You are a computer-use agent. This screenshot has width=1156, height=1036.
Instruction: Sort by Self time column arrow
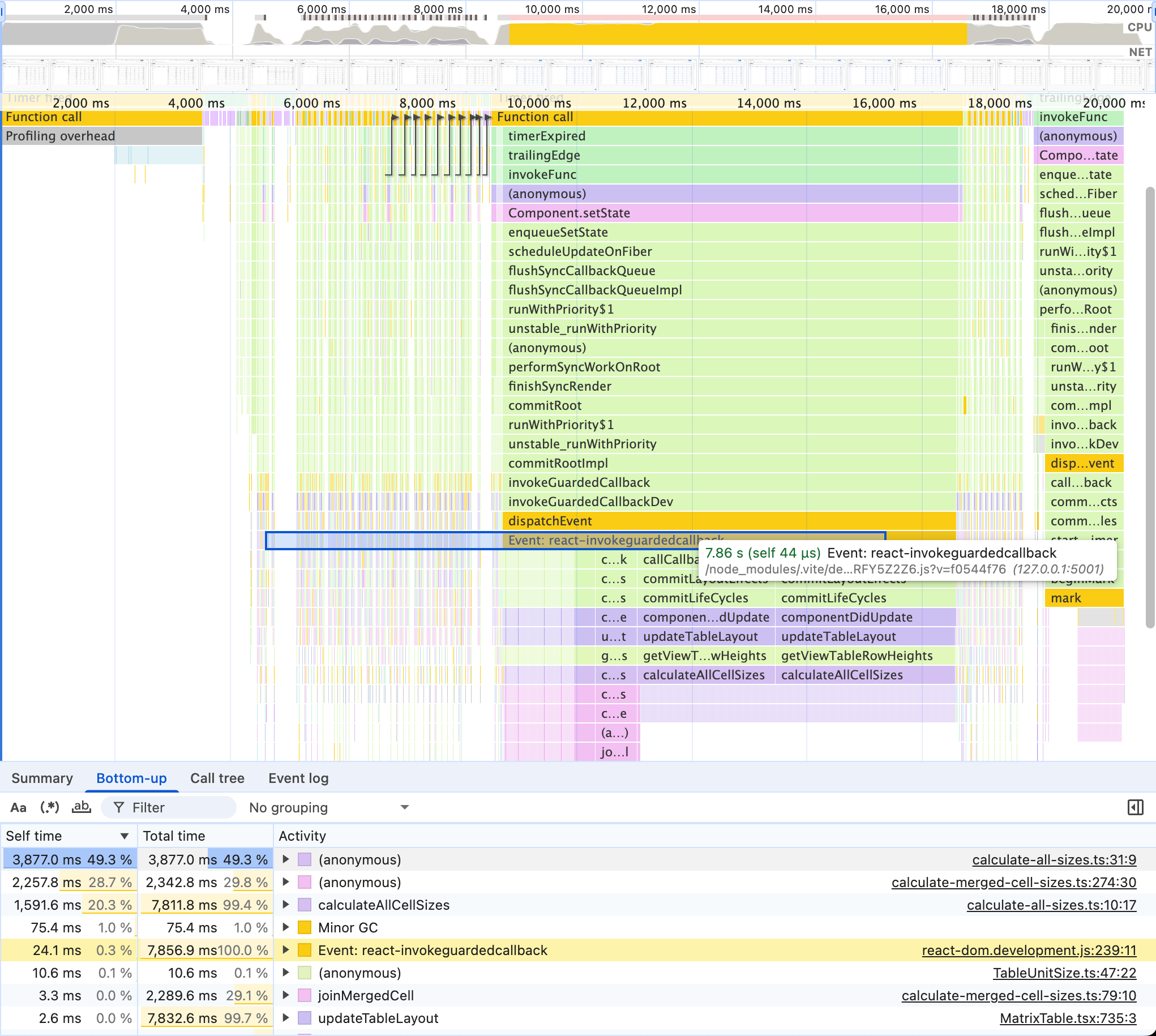pos(124,836)
